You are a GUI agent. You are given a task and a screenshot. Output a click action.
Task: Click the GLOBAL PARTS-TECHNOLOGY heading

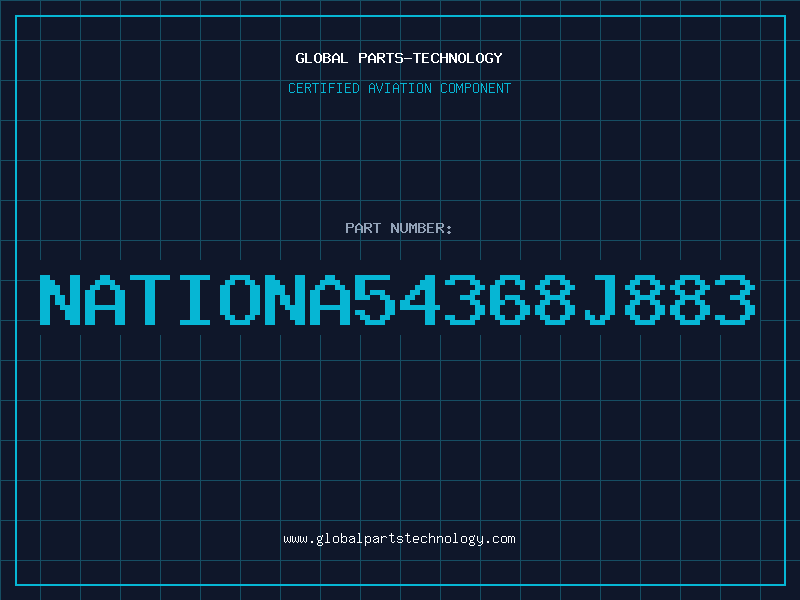point(399,58)
